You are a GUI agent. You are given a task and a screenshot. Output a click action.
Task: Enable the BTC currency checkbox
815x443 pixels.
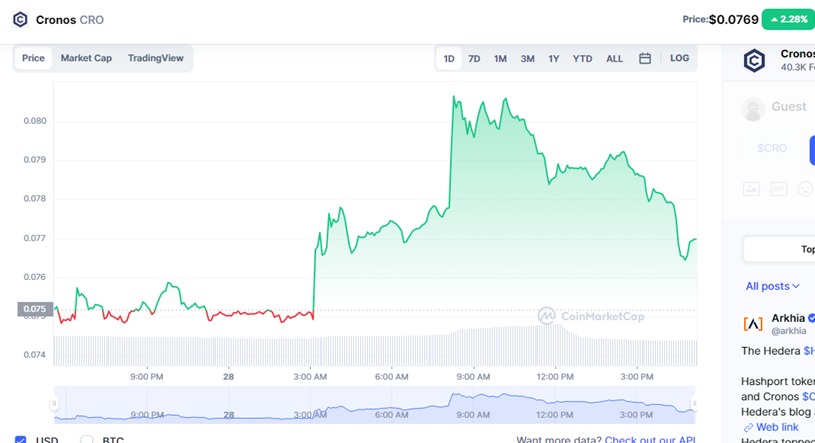[87, 439]
